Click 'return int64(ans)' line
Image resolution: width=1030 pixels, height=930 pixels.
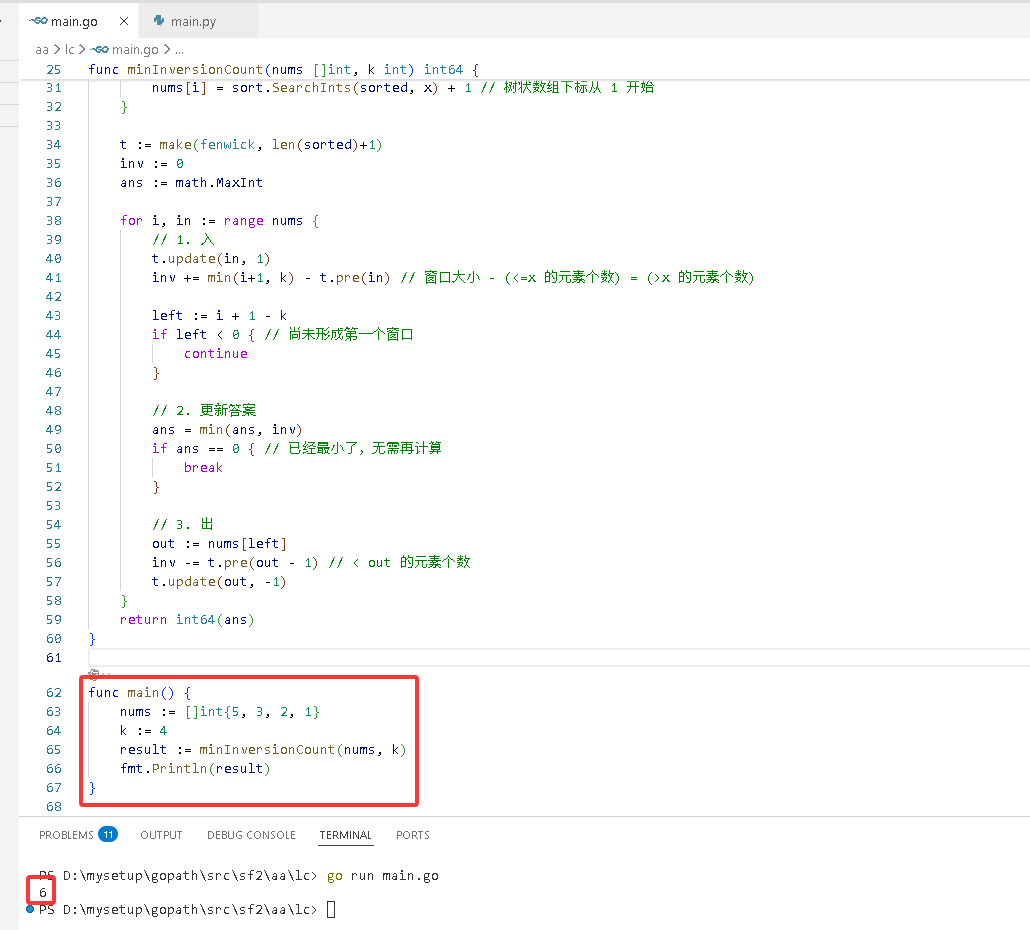coord(187,620)
